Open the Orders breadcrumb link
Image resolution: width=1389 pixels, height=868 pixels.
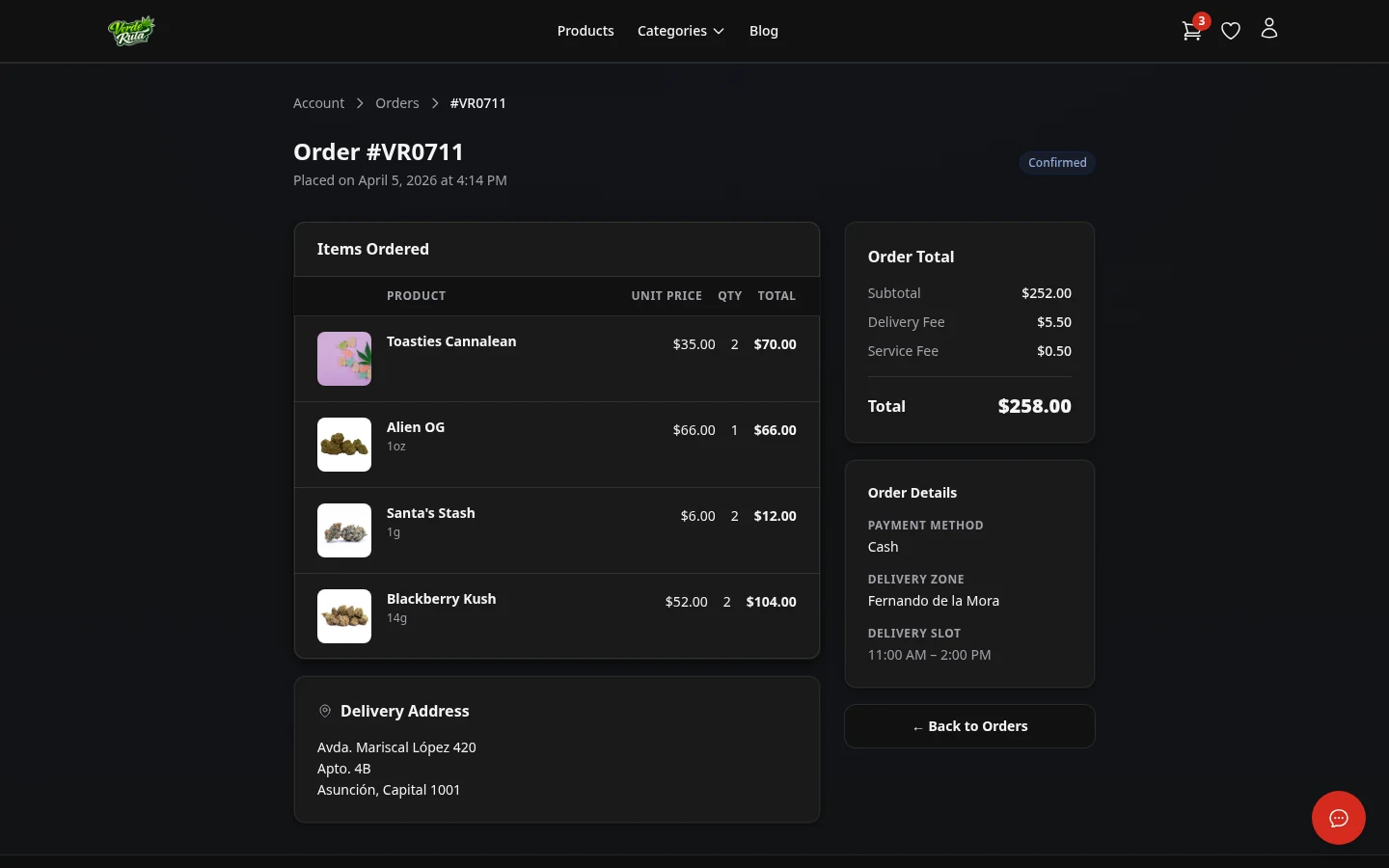(x=397, y=102)
